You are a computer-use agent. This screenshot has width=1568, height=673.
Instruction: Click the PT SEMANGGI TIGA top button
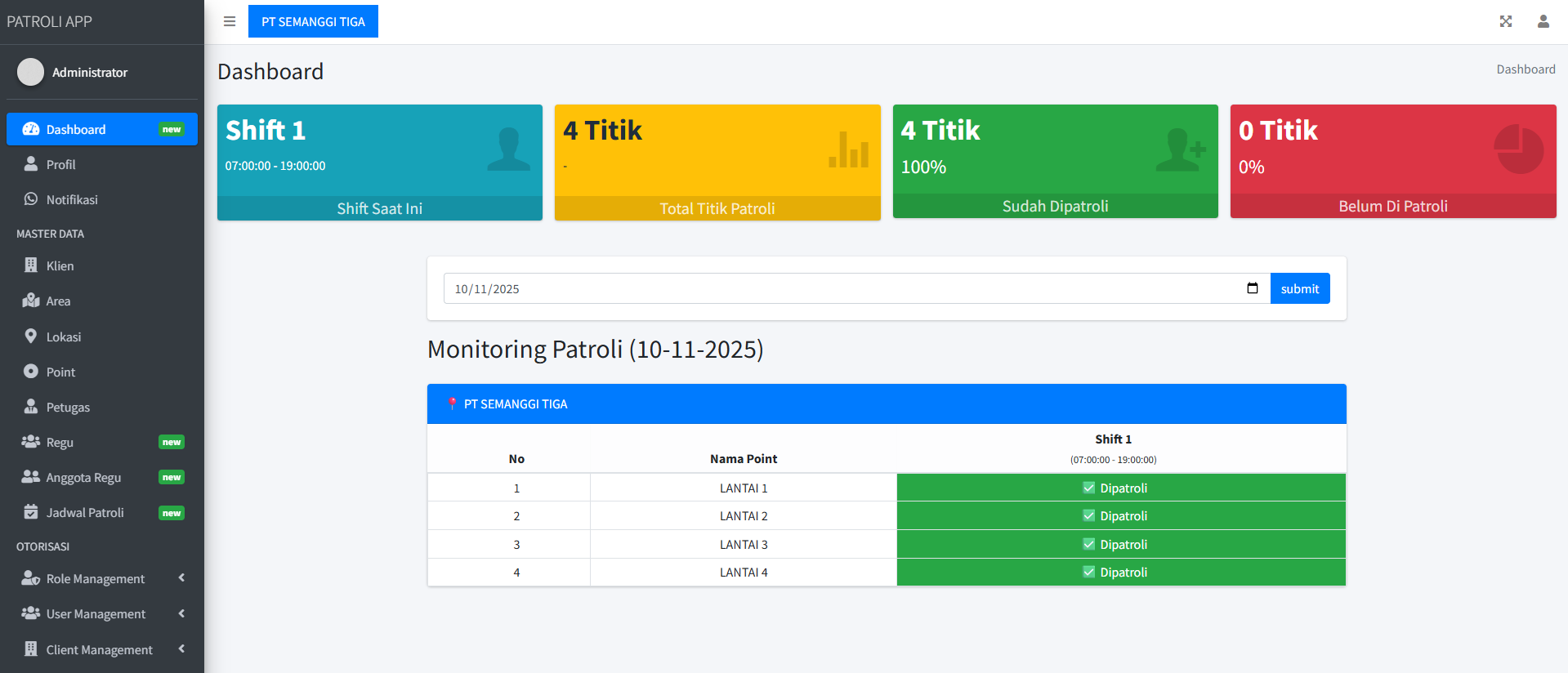coord(313,21)
